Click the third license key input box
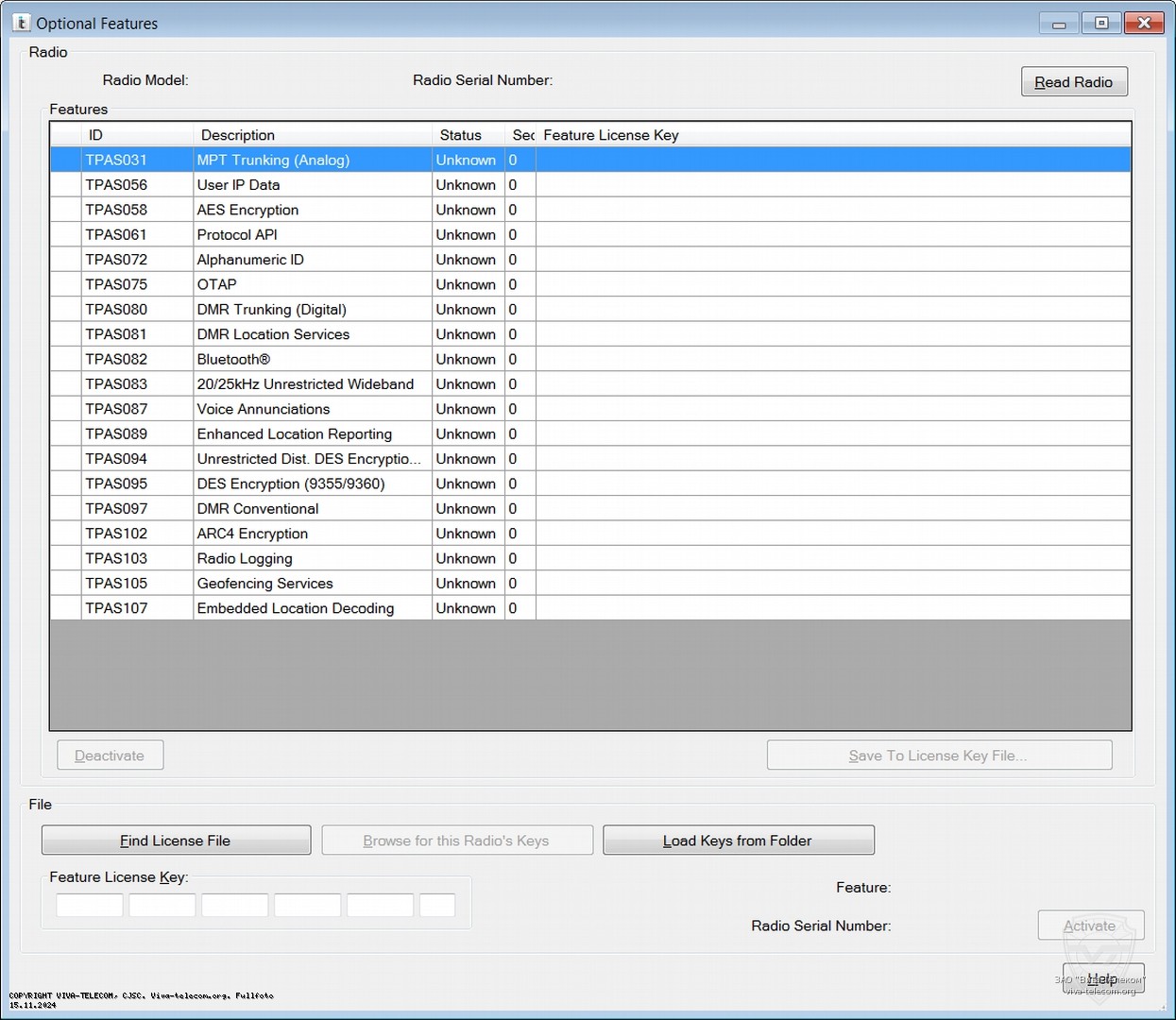 (234, 905)
